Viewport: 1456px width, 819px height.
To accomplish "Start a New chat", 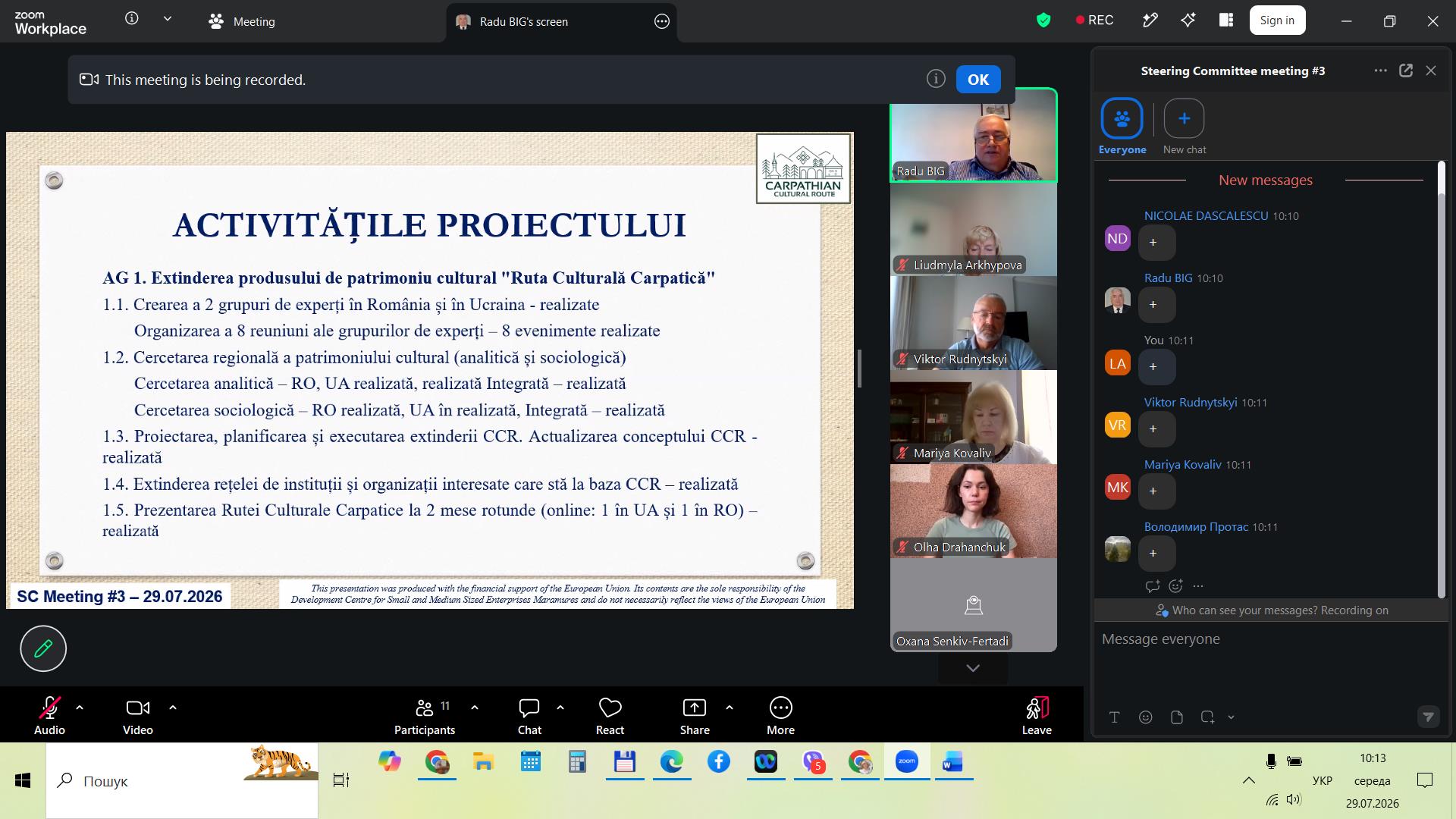I will pos(1184,126).
